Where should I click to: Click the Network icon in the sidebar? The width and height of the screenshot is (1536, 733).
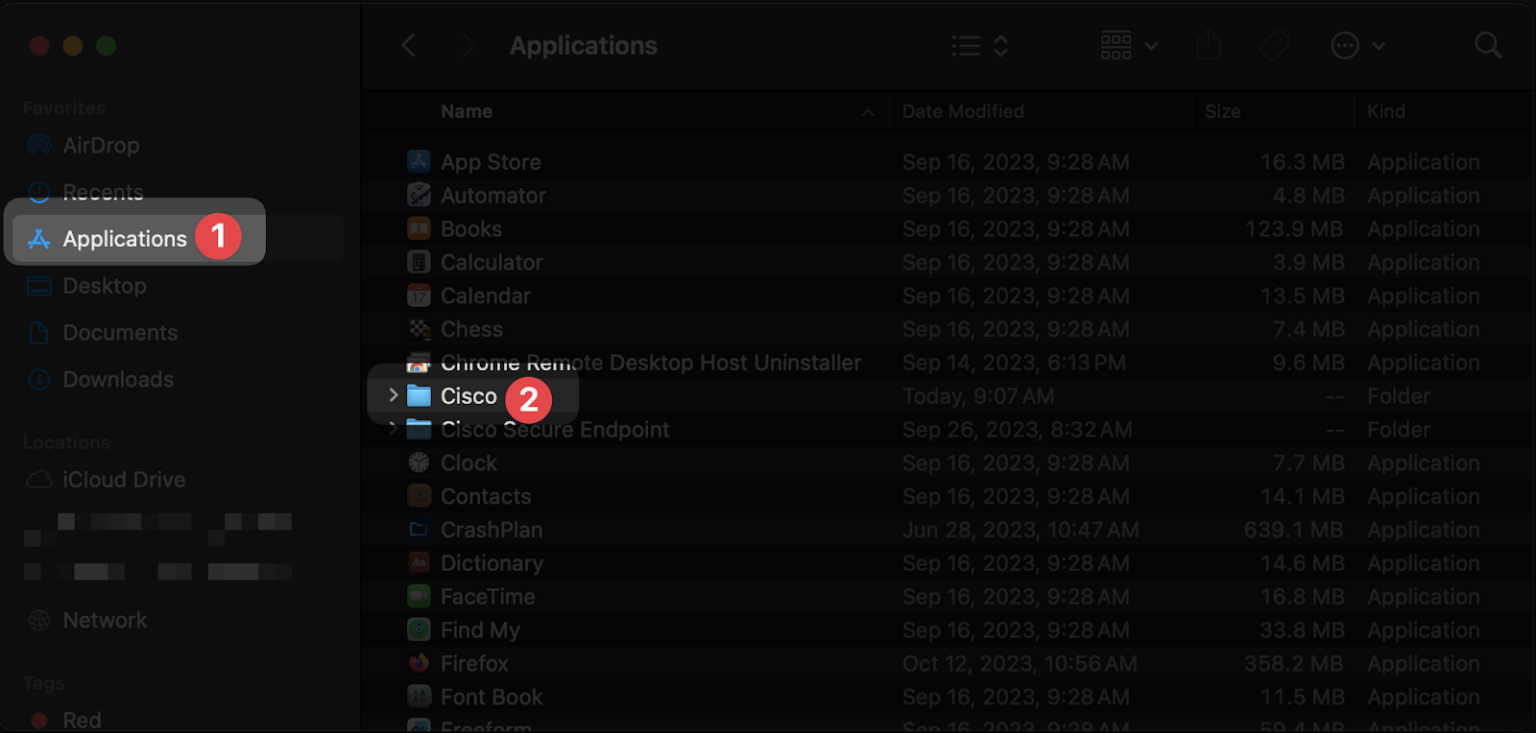point(38,619)
